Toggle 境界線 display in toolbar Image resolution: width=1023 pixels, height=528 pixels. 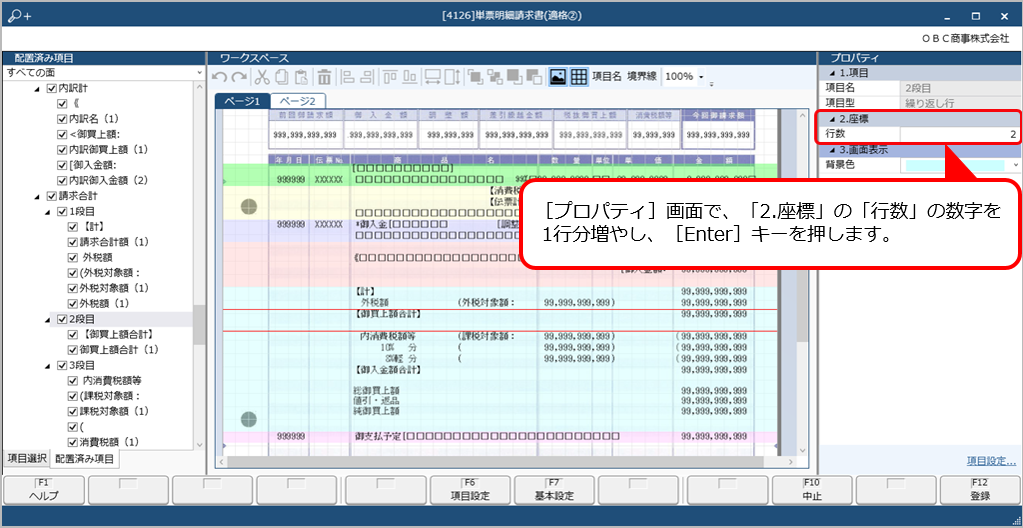(641, 76)
